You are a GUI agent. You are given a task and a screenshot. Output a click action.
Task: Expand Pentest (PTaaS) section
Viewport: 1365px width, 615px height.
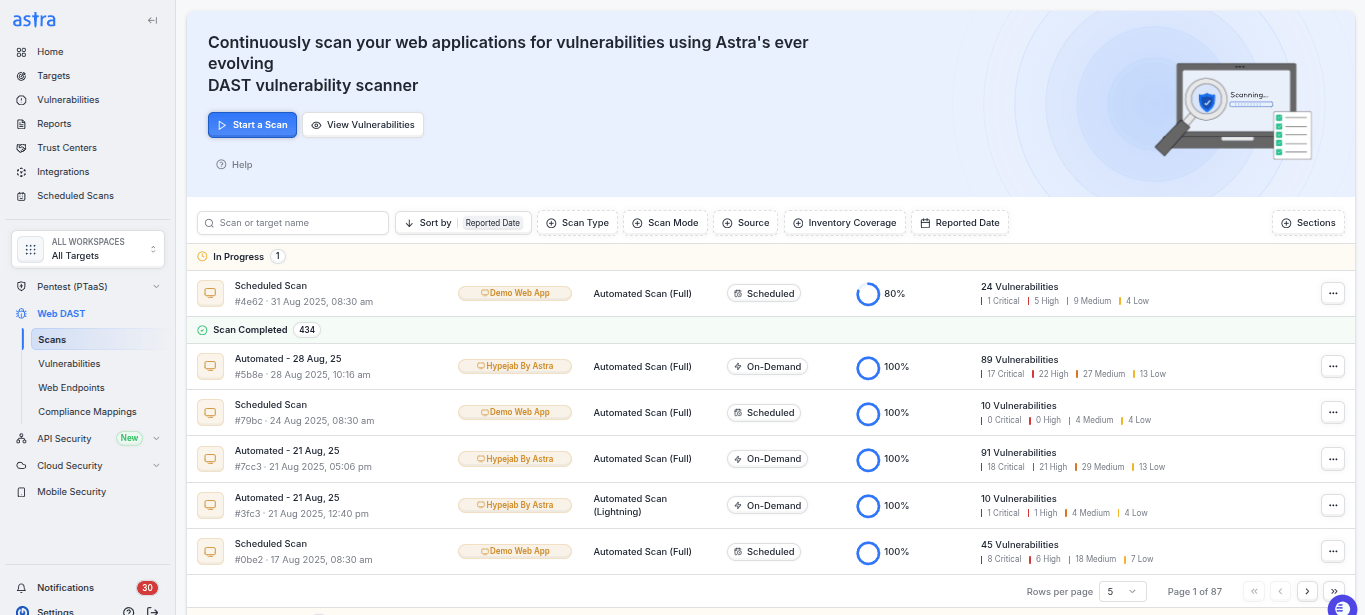[x=88, y=287]
